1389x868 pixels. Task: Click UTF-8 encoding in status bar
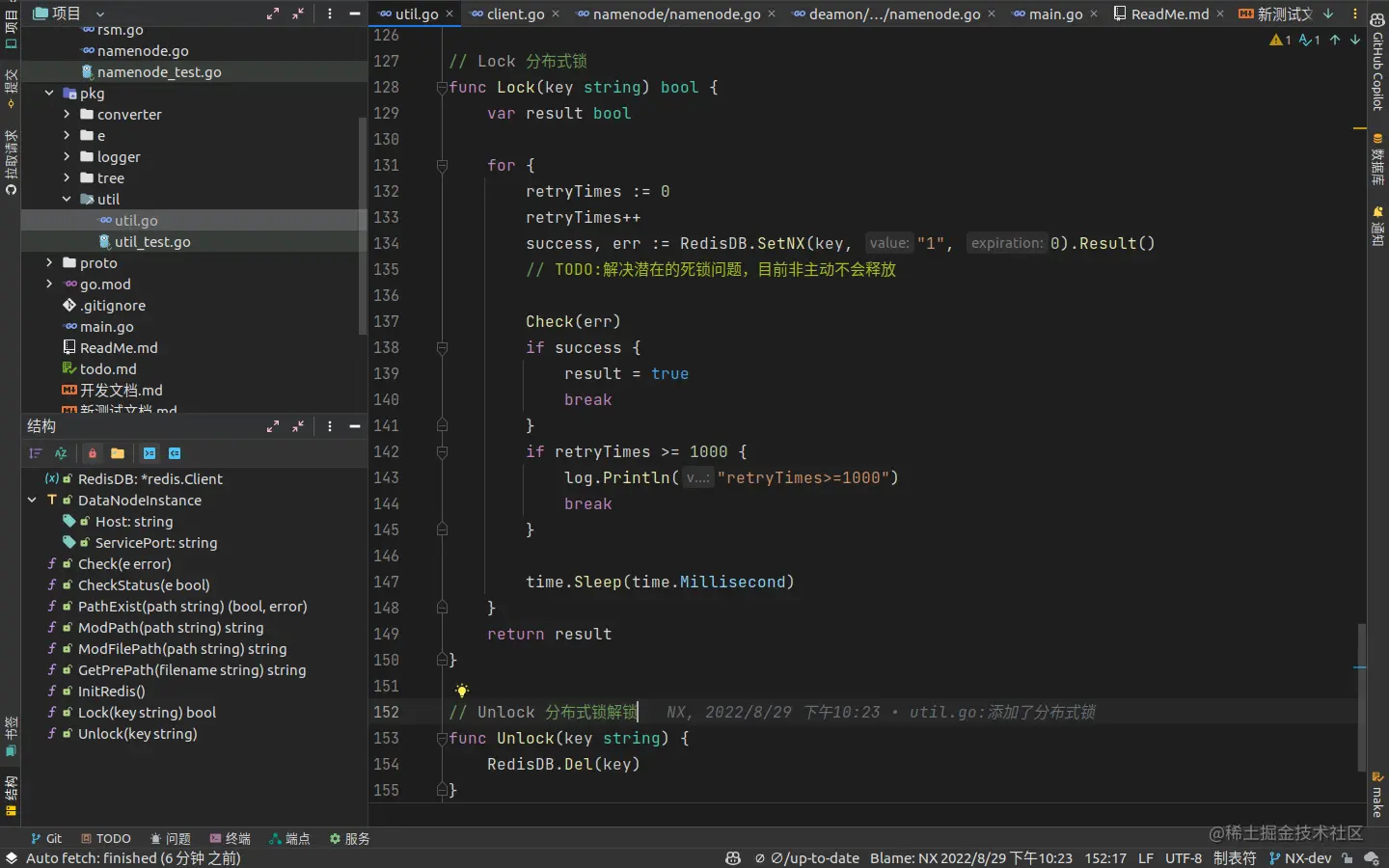point(1184,858)
